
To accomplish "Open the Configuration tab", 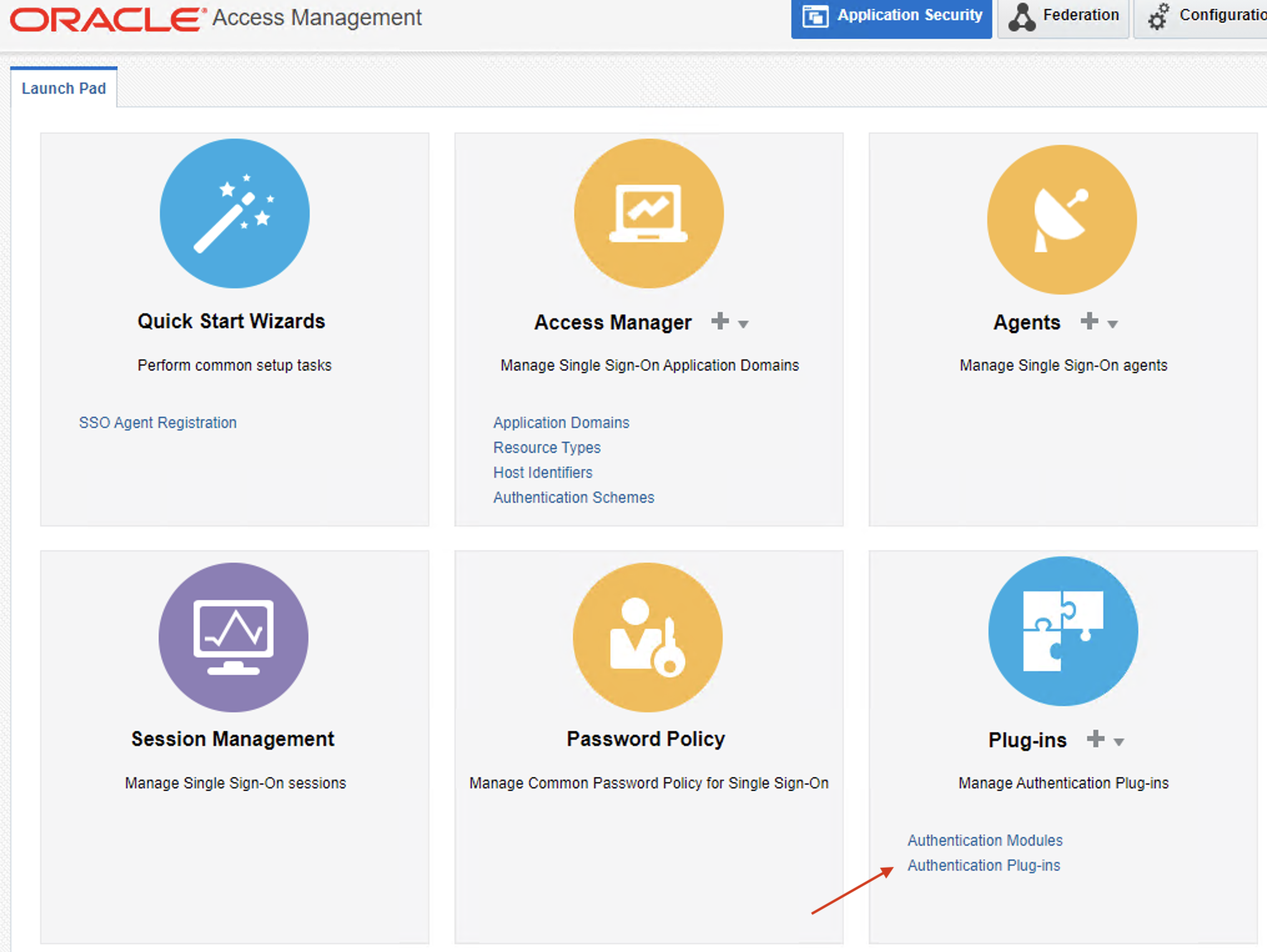I will [1205, 17].
